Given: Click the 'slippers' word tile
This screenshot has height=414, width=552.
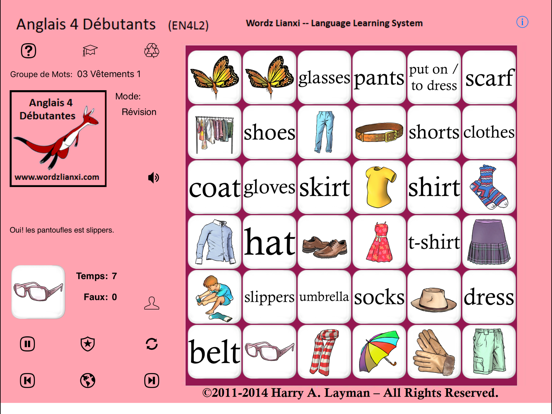Looking at the screenshot, I should tap(269, 297).
